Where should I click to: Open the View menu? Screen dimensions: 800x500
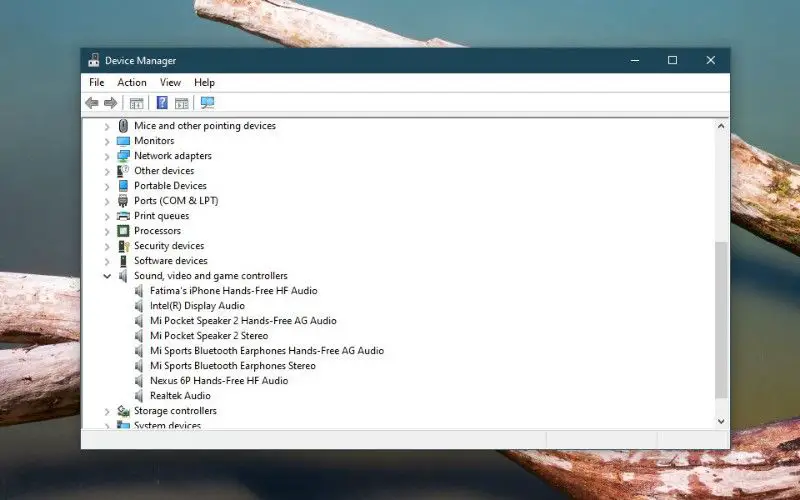click(170, 83)
